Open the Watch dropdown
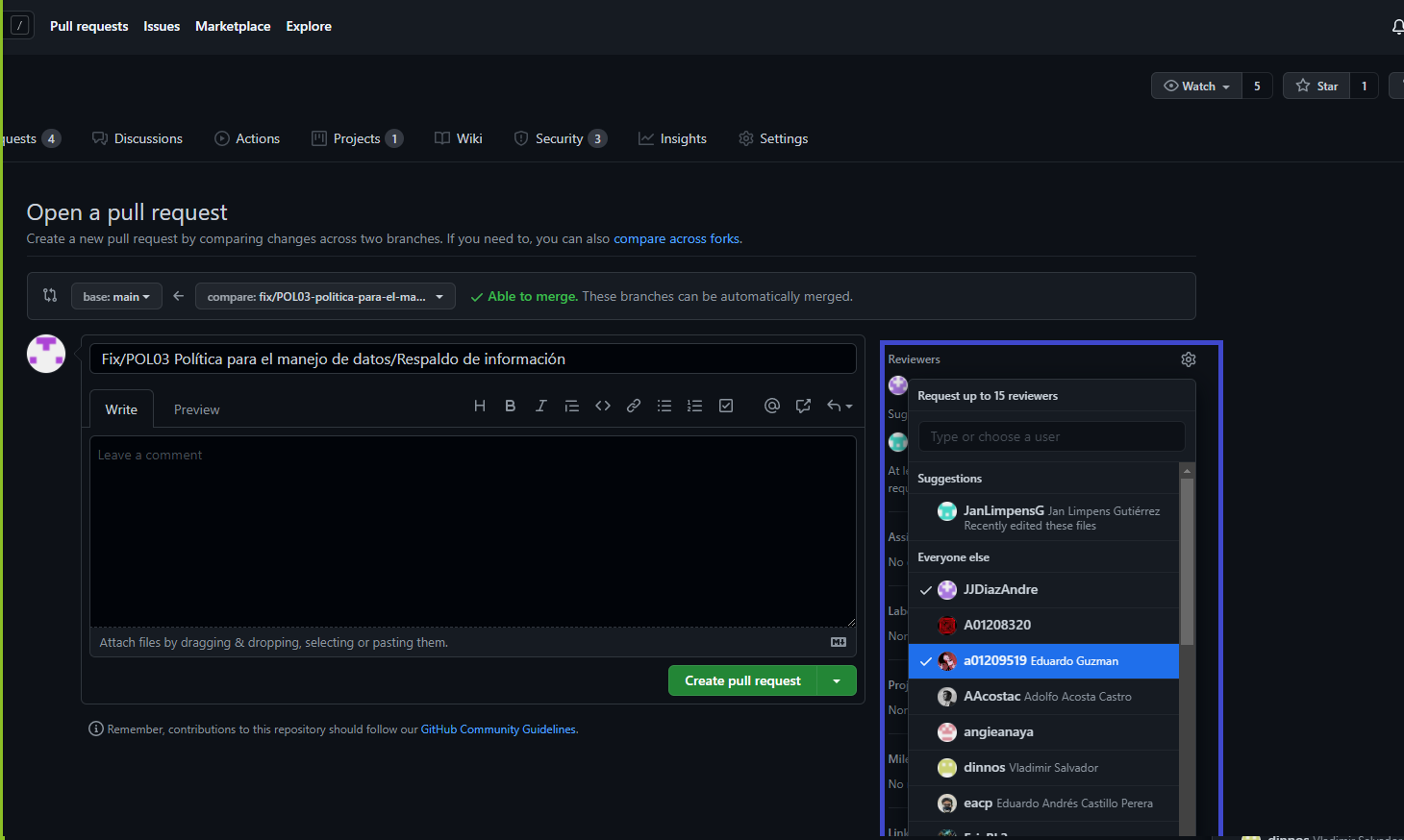 pos(1196,86)
